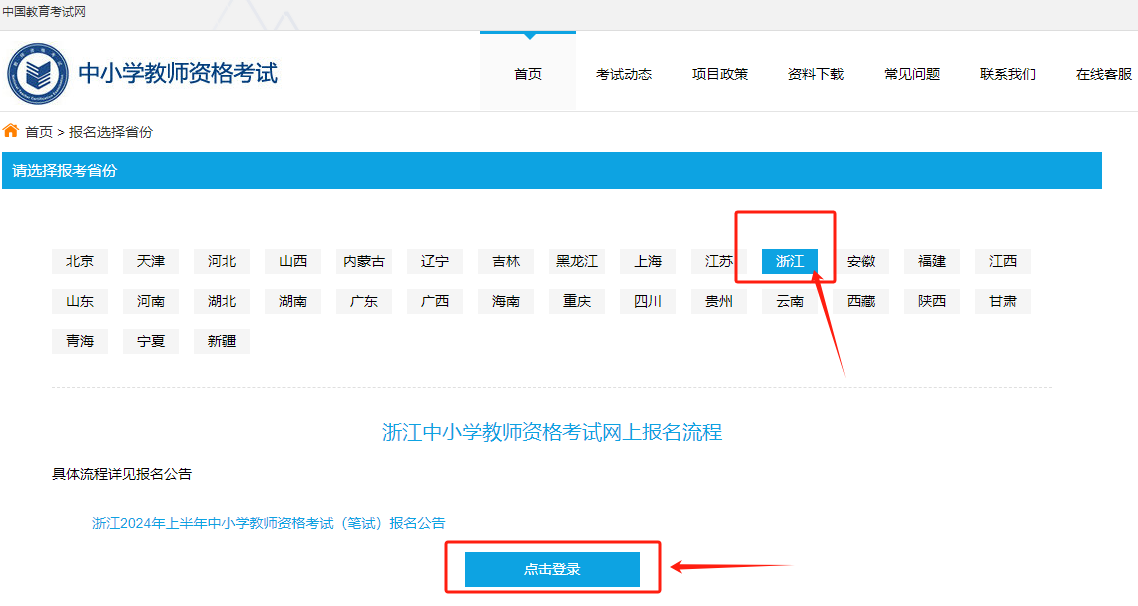Open the 常见问题 section

(910, 73)
